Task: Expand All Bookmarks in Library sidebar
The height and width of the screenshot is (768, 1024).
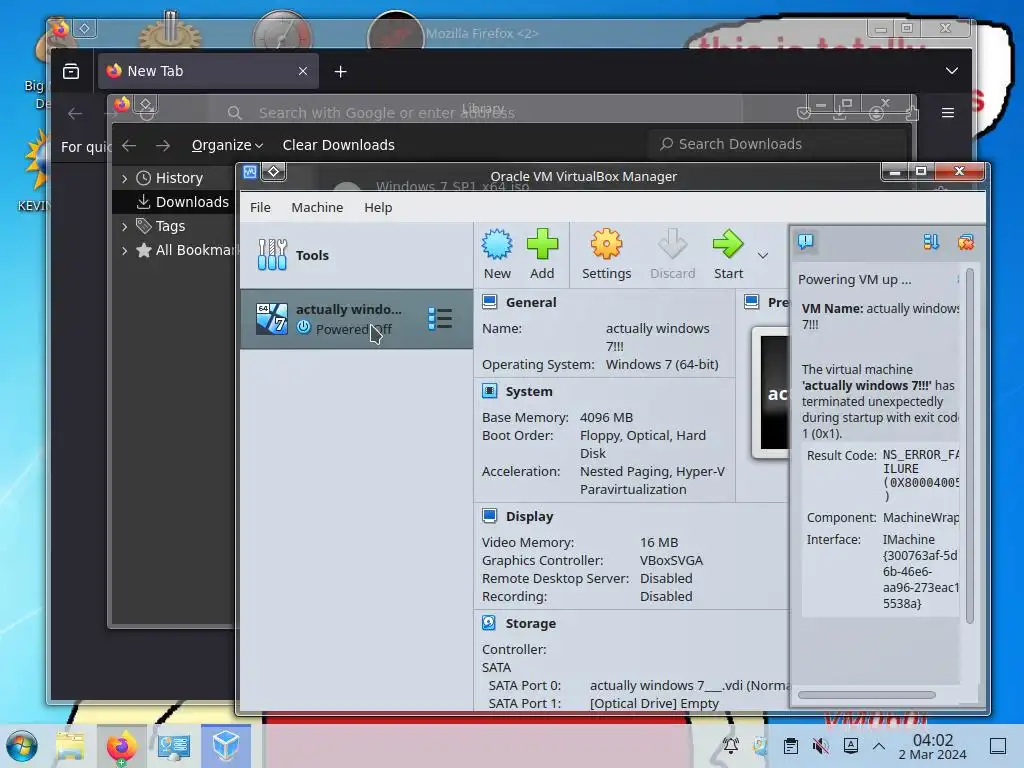Action: [x=125, y=250]
